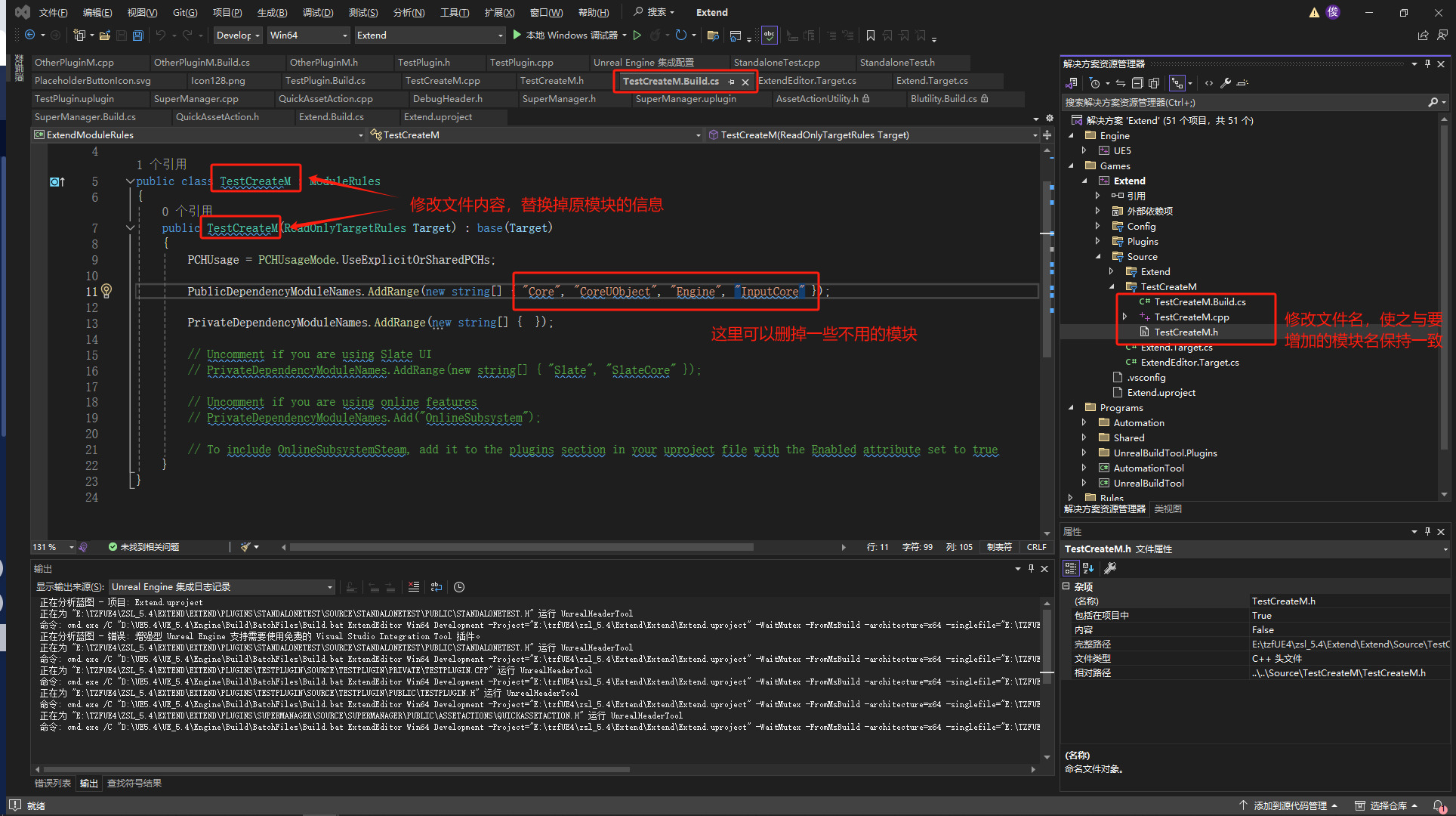Click the clear output window icon
This screenshot has width=1456, height=816.
coord(413,587)
